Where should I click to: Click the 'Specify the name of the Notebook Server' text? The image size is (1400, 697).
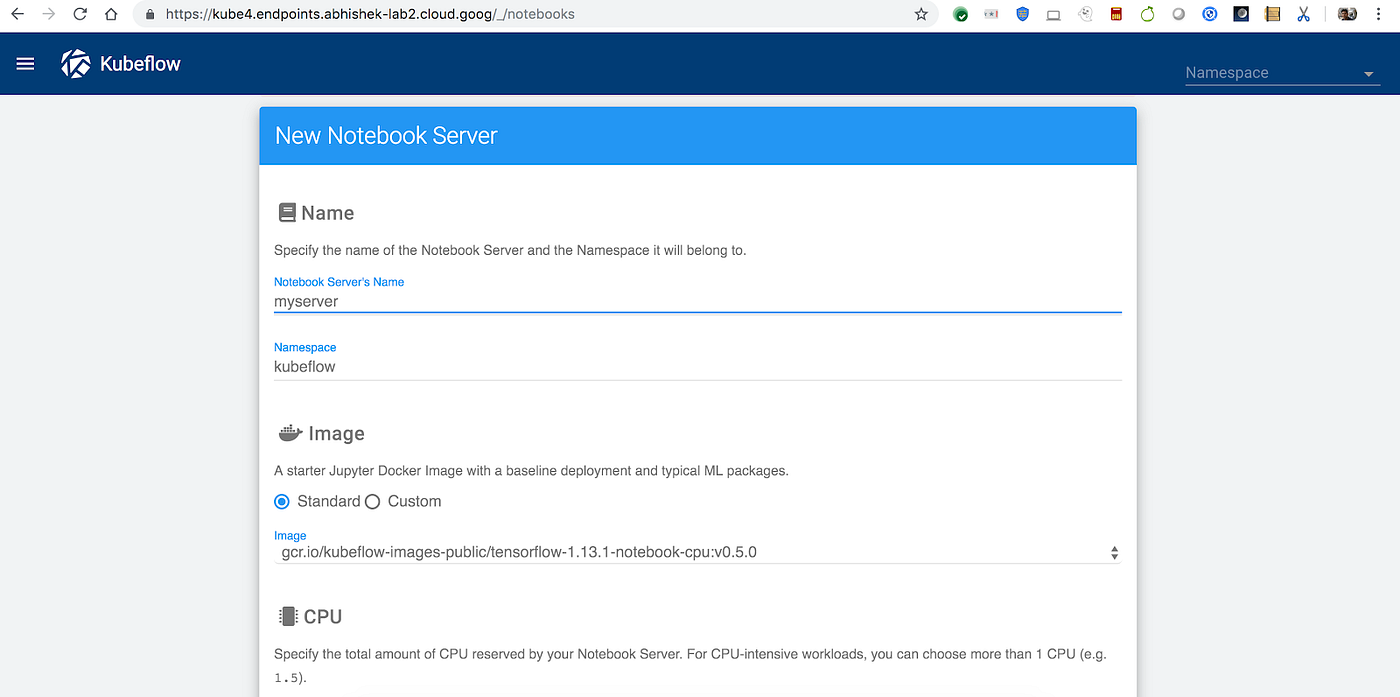pos(510,250)
